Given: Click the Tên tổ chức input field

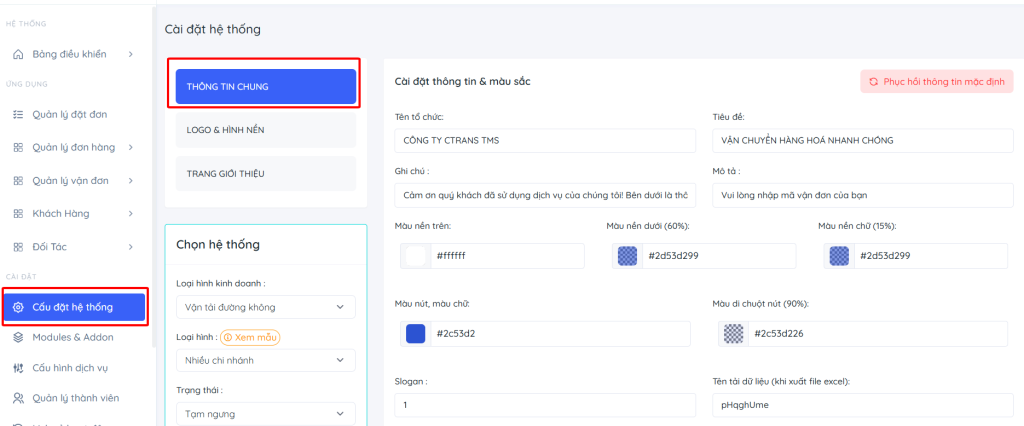Looking at the screenshot, I should (545, 140).
